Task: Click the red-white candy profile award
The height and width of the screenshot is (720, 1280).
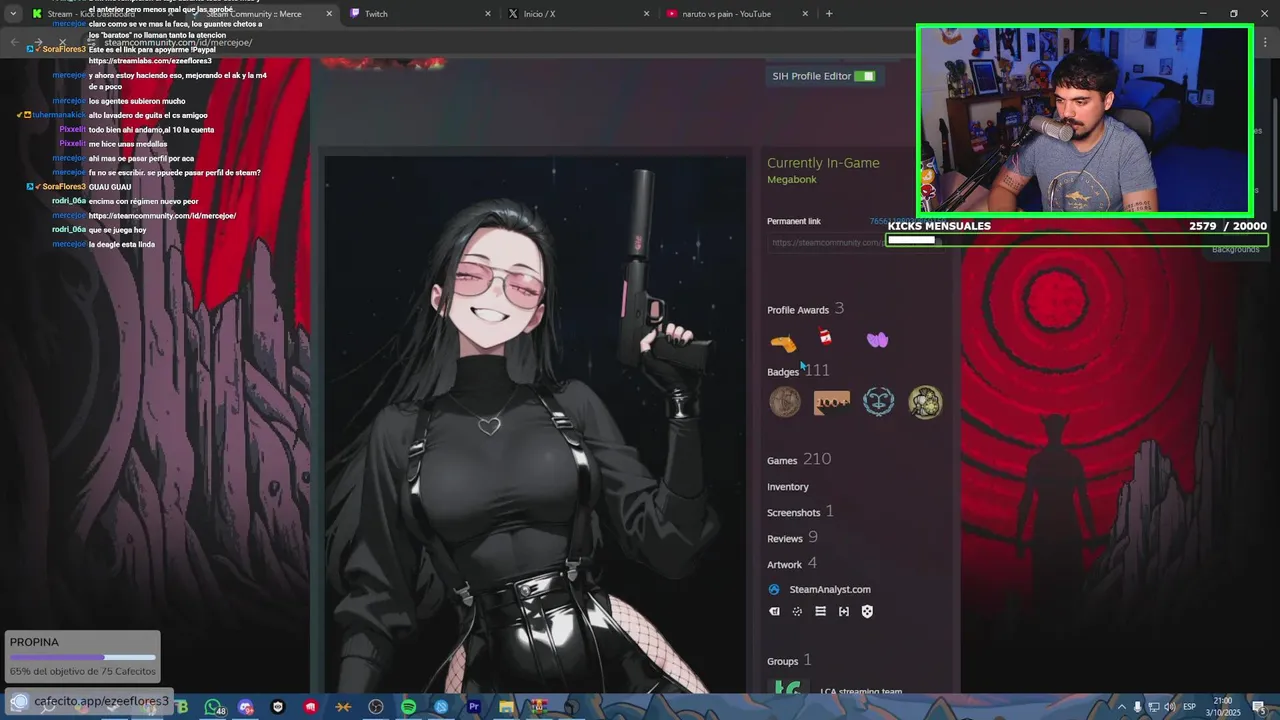Action: point(825,337)
